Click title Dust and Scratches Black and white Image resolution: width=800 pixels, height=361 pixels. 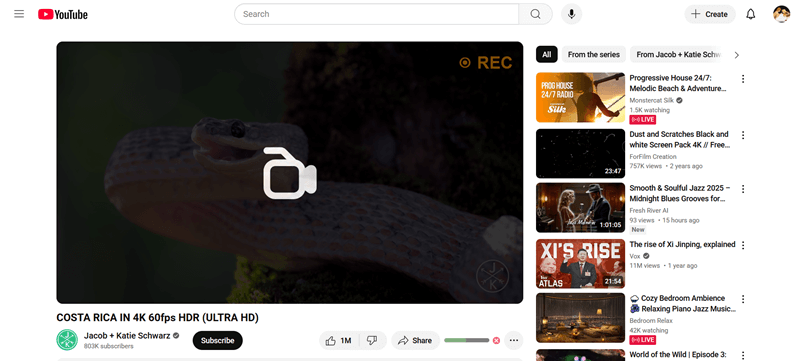click(x=680, y=140)
